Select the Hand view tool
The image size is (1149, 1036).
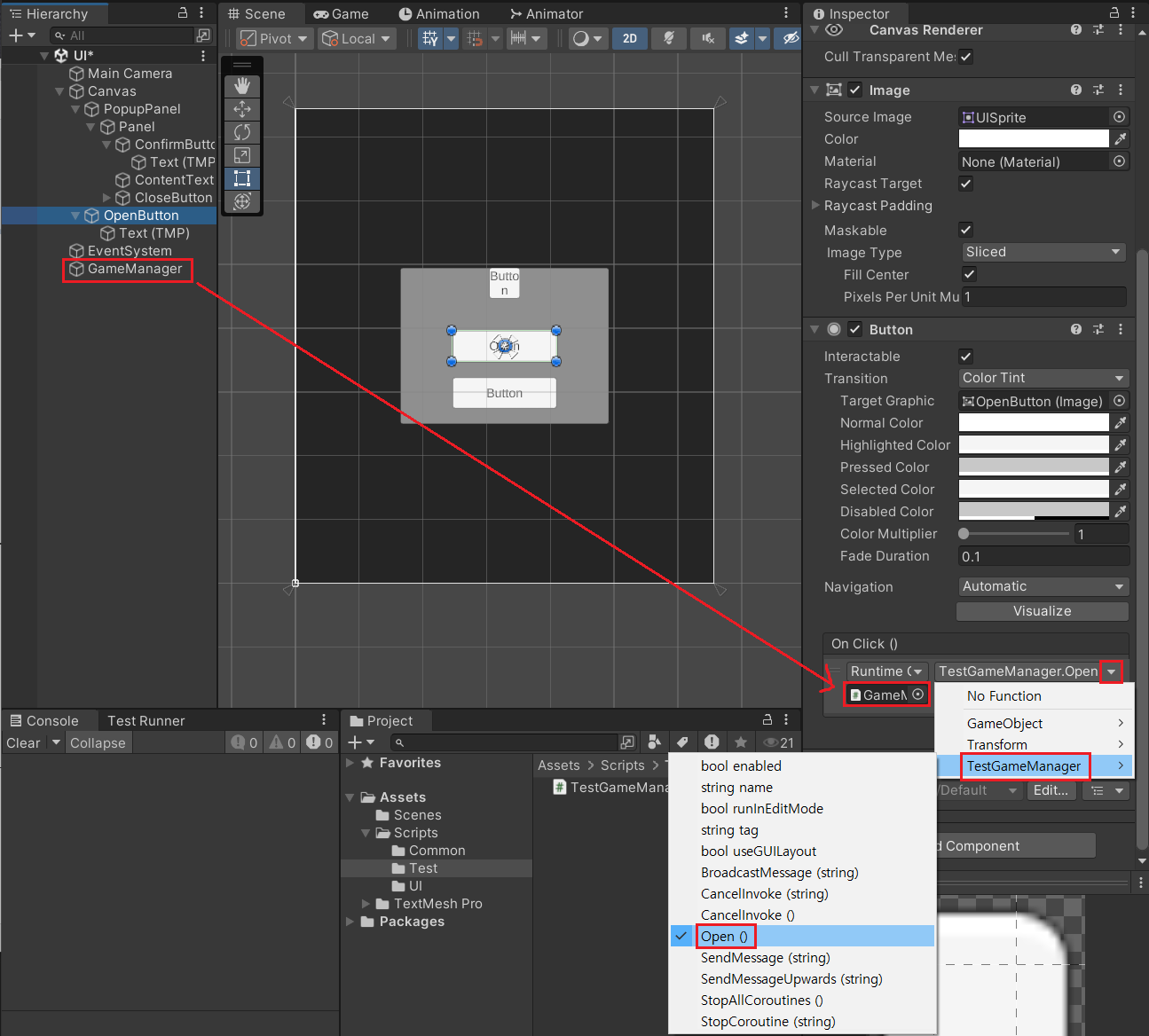click(x=241, y=86)
